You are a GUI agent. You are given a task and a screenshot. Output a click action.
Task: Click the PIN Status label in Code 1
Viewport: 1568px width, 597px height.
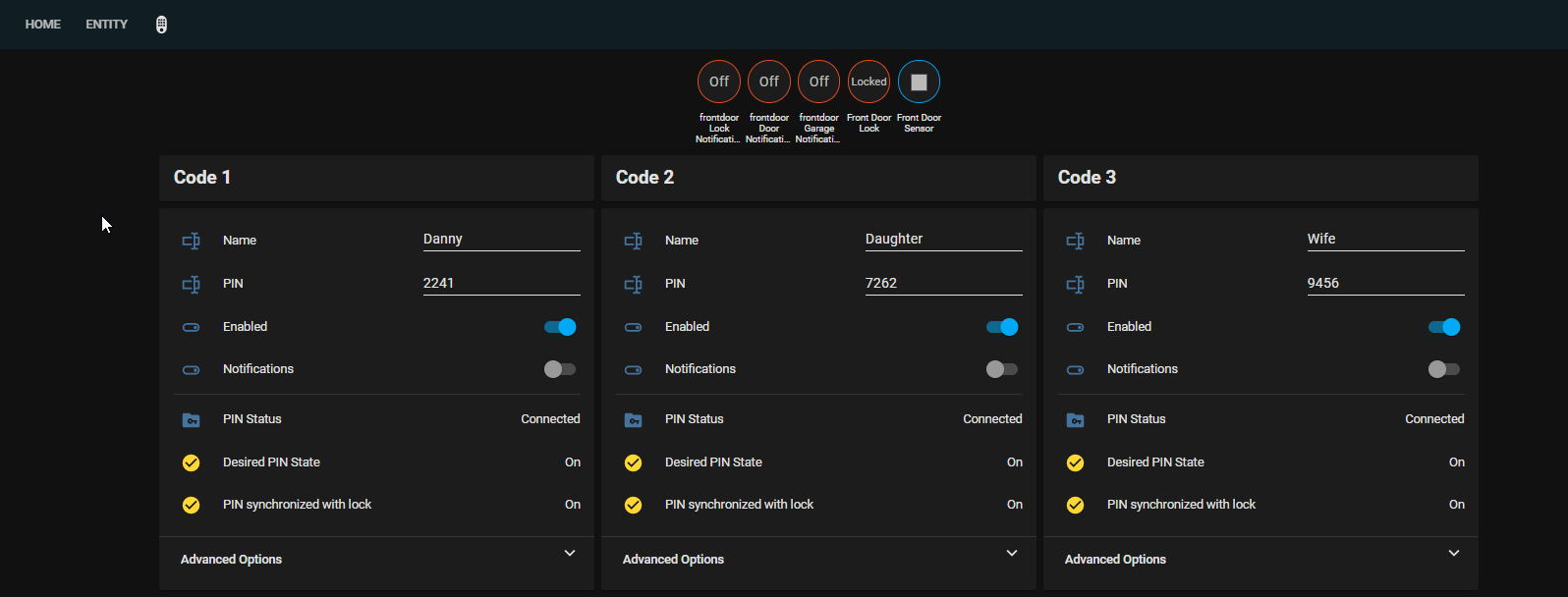(252, 419)
